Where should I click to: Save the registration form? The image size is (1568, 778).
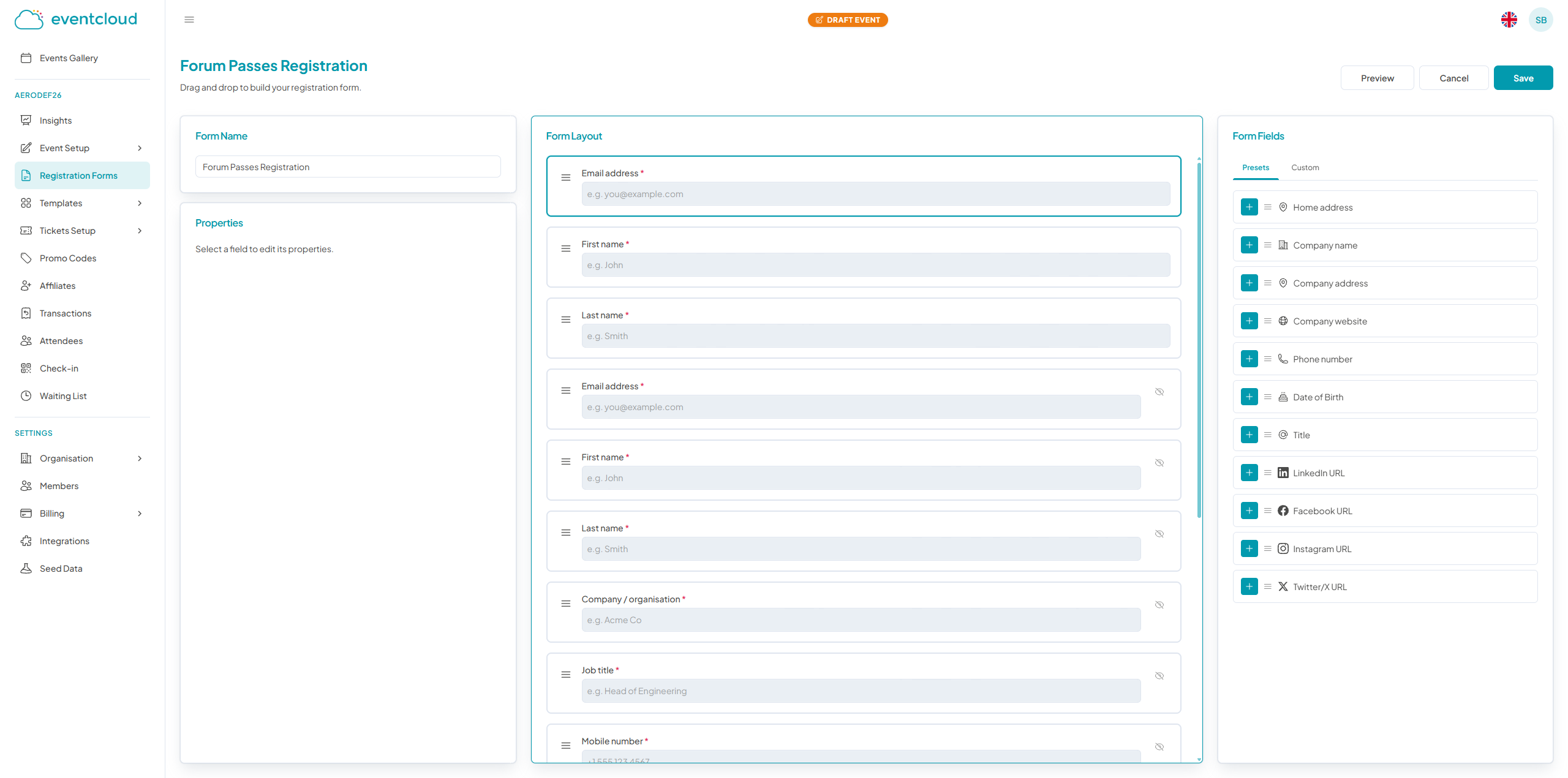pos(1523,78)
